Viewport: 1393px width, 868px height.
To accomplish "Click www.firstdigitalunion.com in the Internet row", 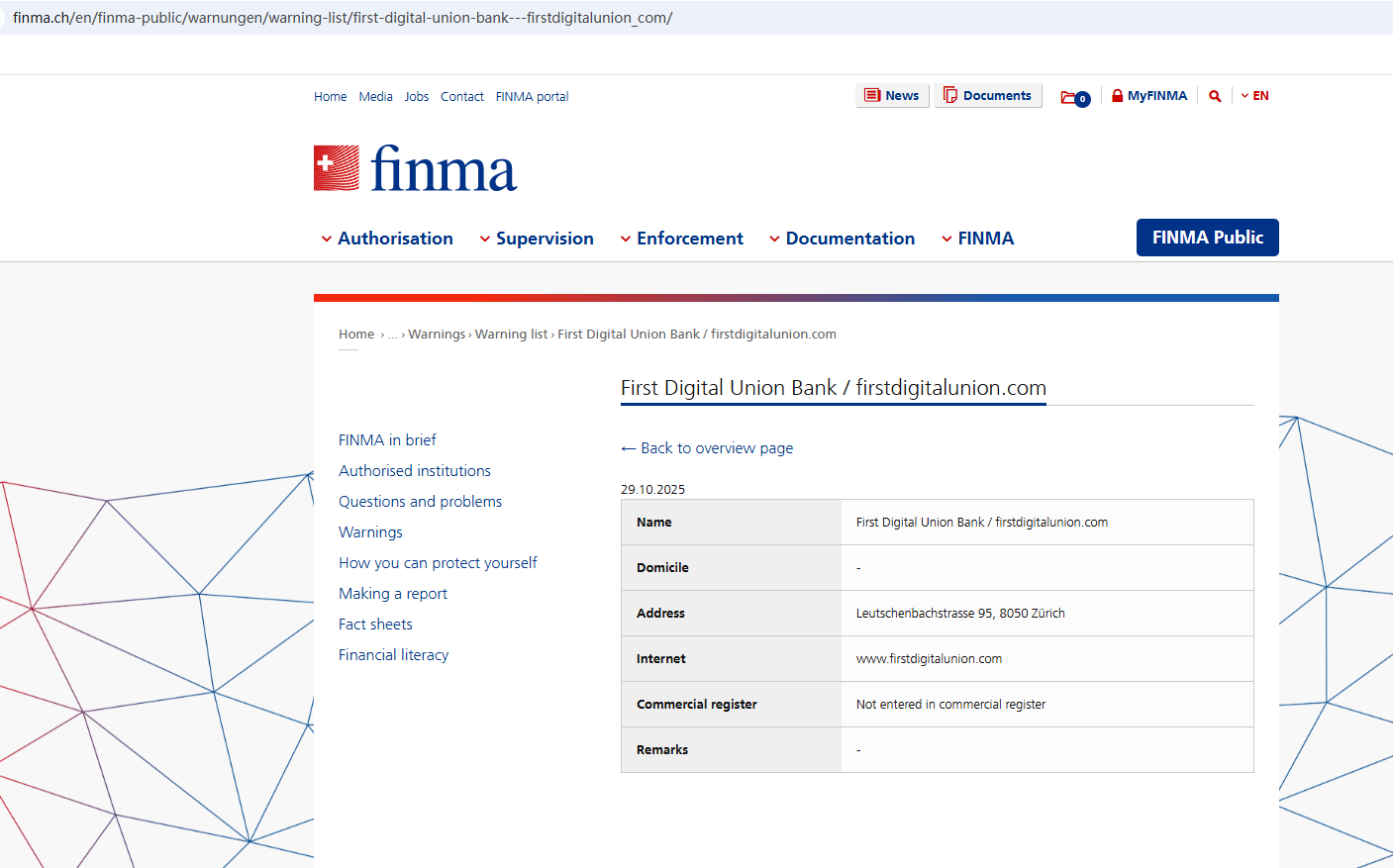I will point(929,659).
